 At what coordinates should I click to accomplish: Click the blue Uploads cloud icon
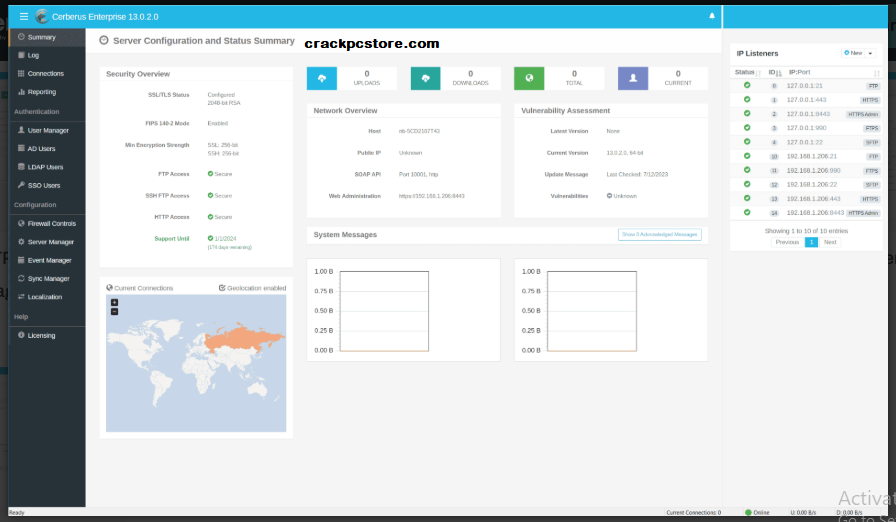click(x=322, y=78)
